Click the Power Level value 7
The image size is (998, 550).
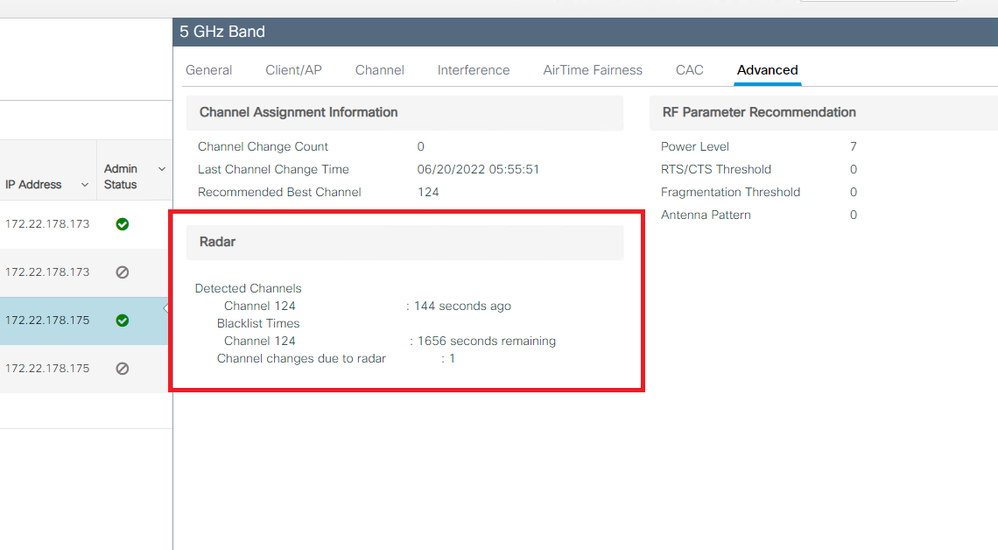pyautogui.click(x=854, y=146)
